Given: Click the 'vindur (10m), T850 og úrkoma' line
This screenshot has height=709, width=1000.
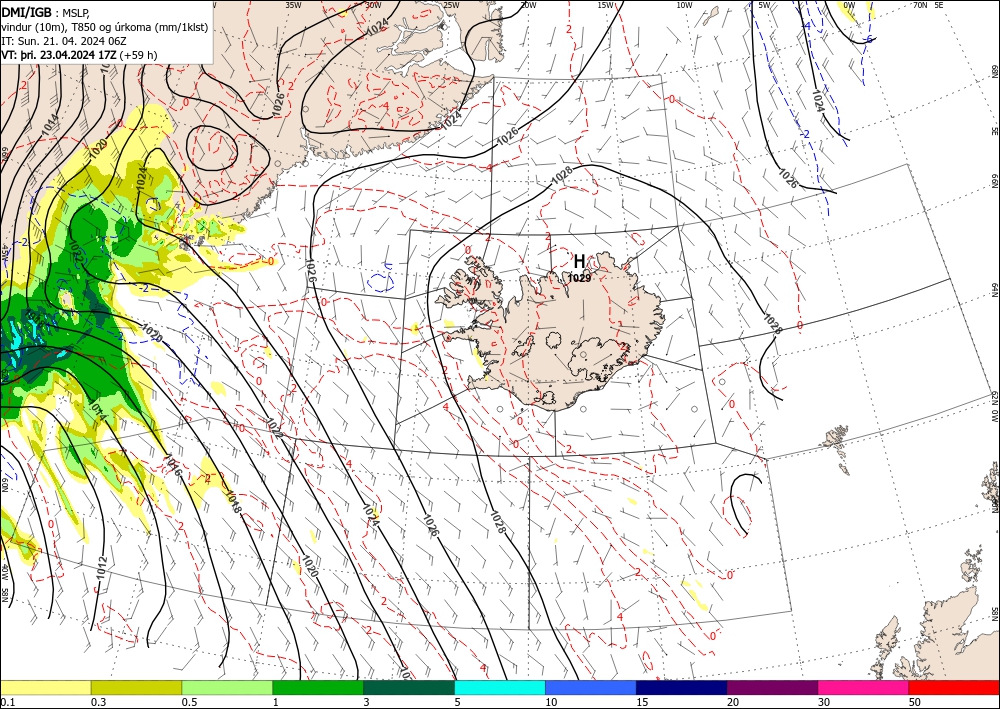Looking at the screenshot, I should coord(105,27).
